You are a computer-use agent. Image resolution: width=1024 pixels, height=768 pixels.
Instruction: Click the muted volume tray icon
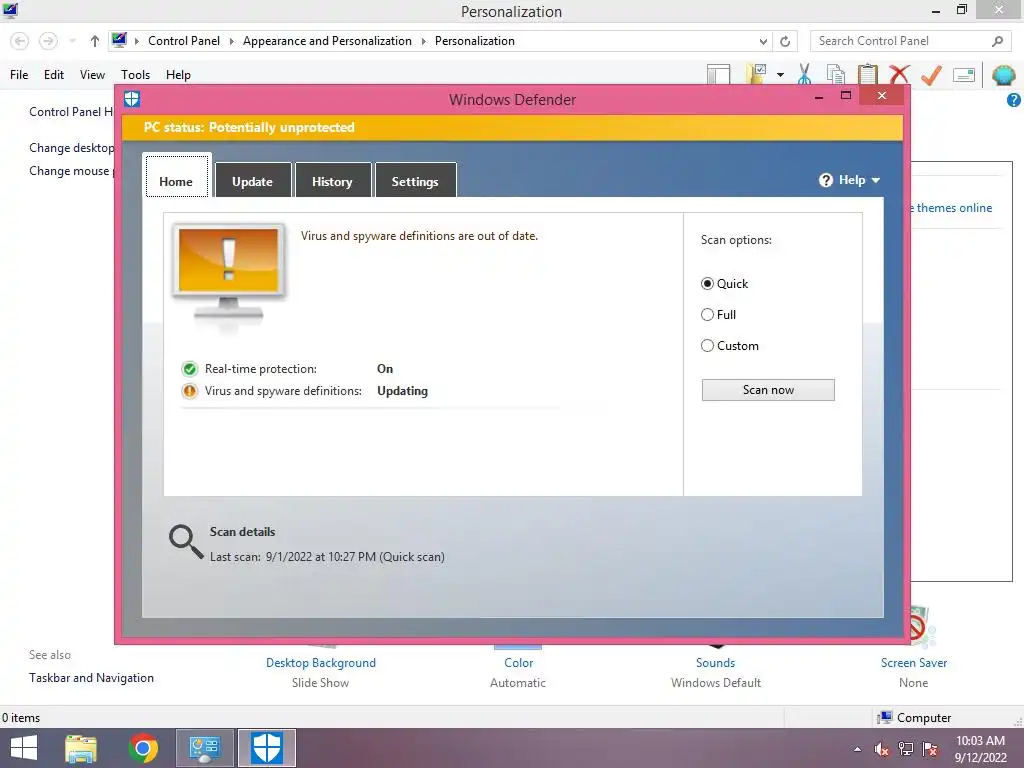coord(881,749)
